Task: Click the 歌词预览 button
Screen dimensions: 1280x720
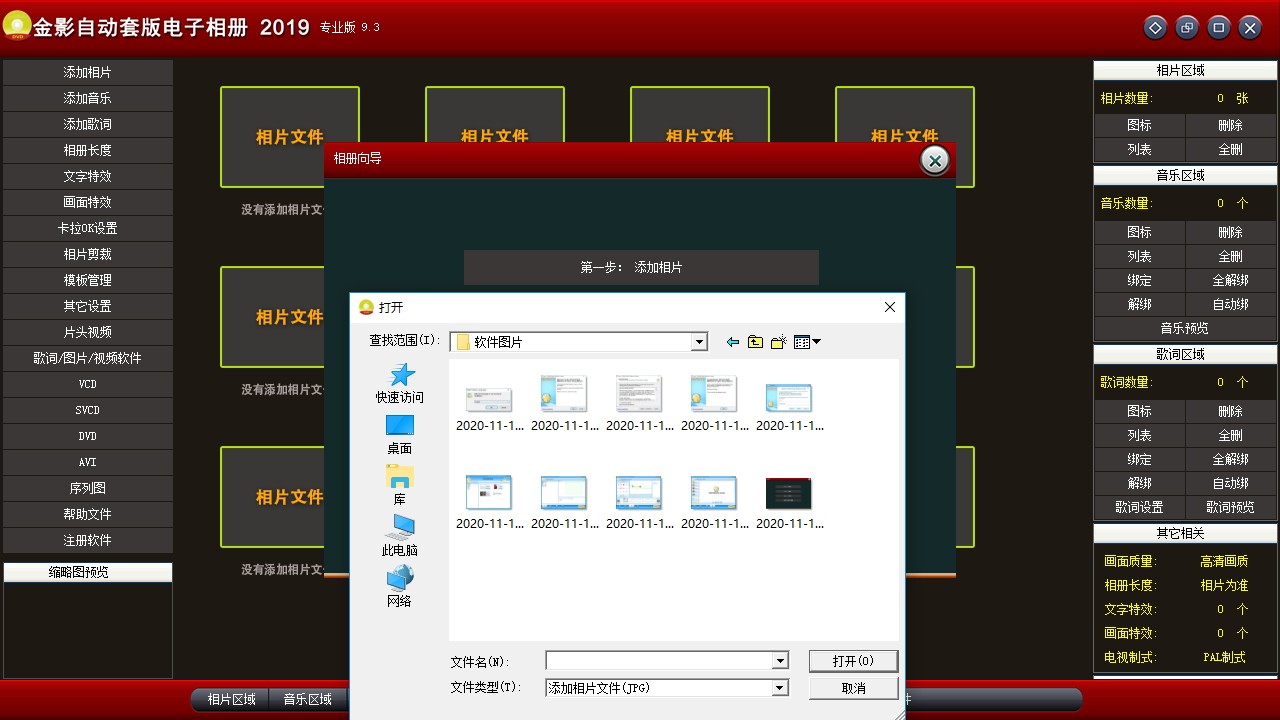Action: tap(1231, 507)
